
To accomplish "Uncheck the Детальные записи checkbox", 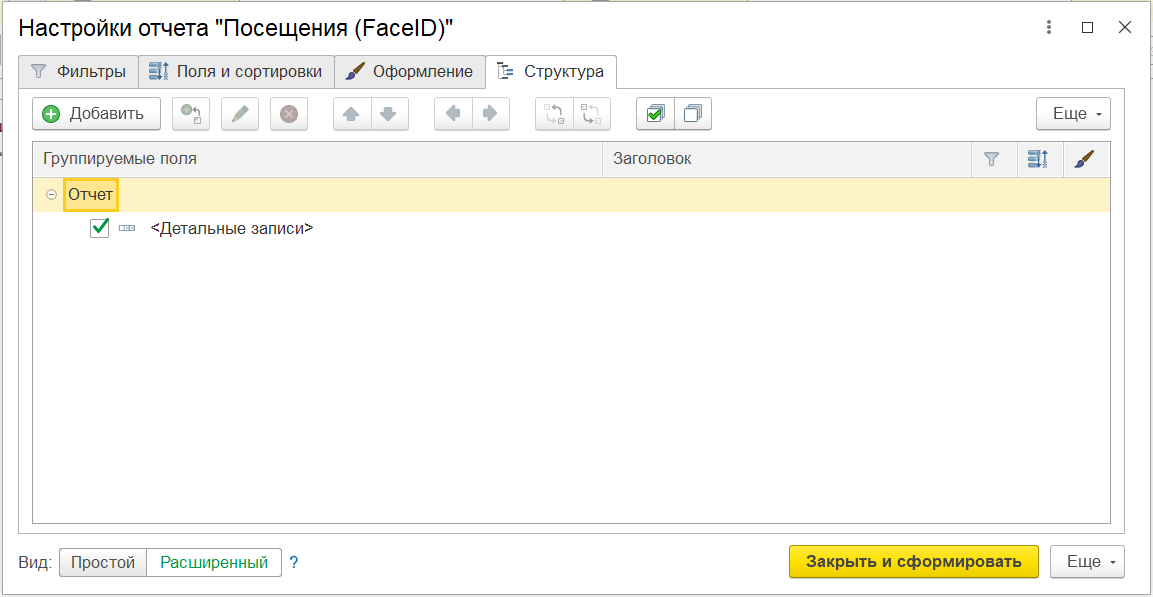I will click(x=100, y=228).
